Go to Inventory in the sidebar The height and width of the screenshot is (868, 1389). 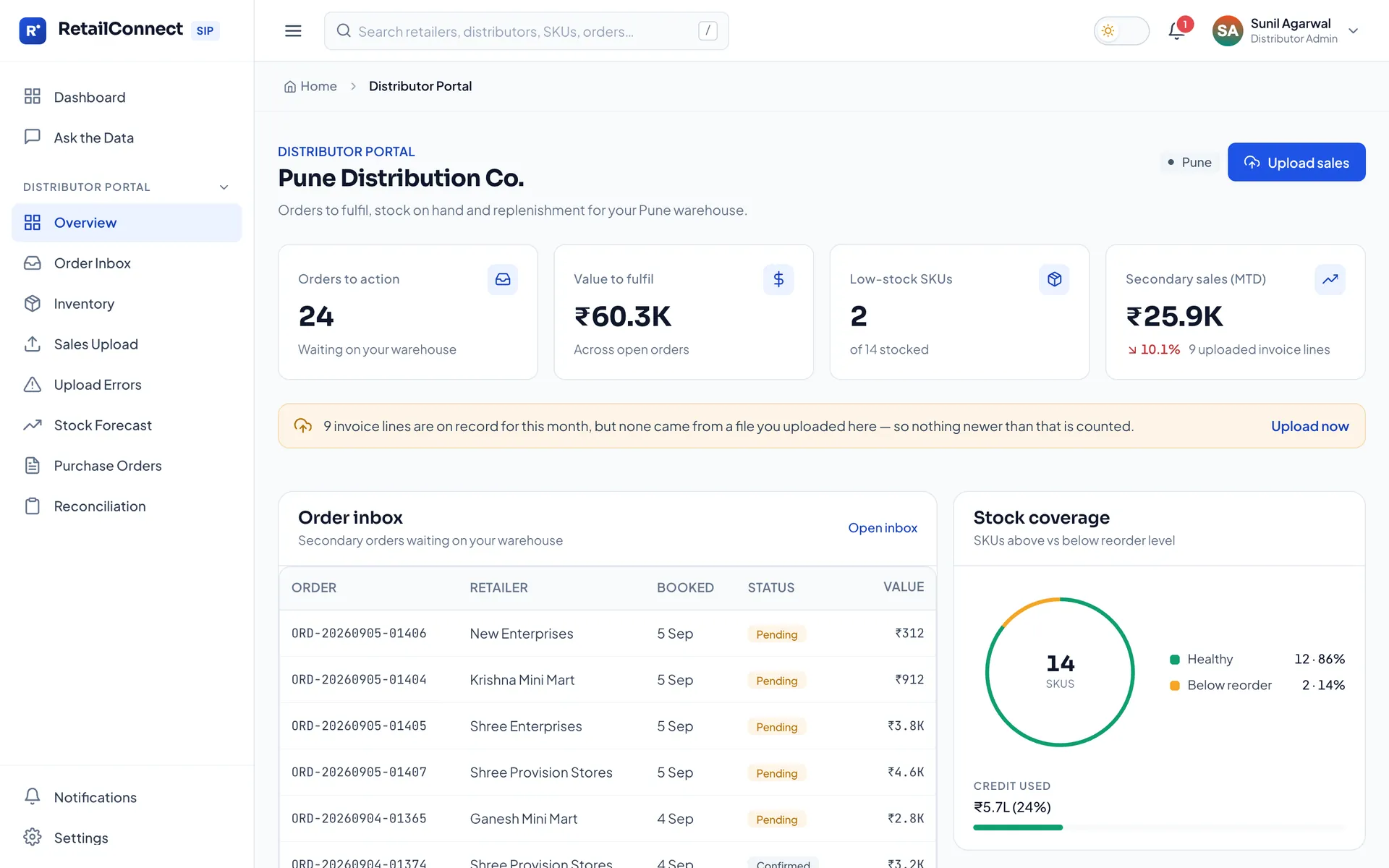[x=127, y=304]
